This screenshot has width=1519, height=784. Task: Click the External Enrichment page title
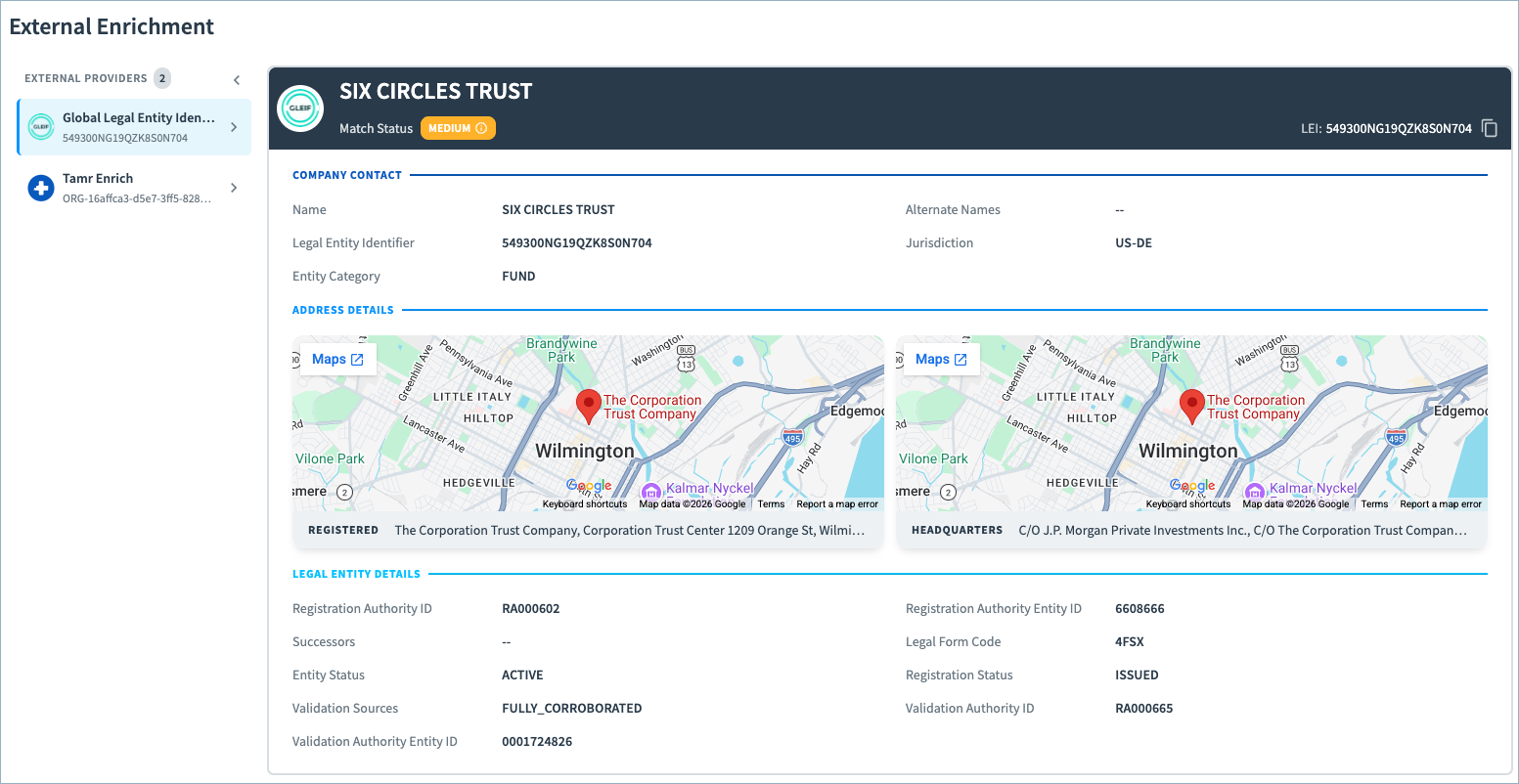pyautogui.click(x=112, y=26)
